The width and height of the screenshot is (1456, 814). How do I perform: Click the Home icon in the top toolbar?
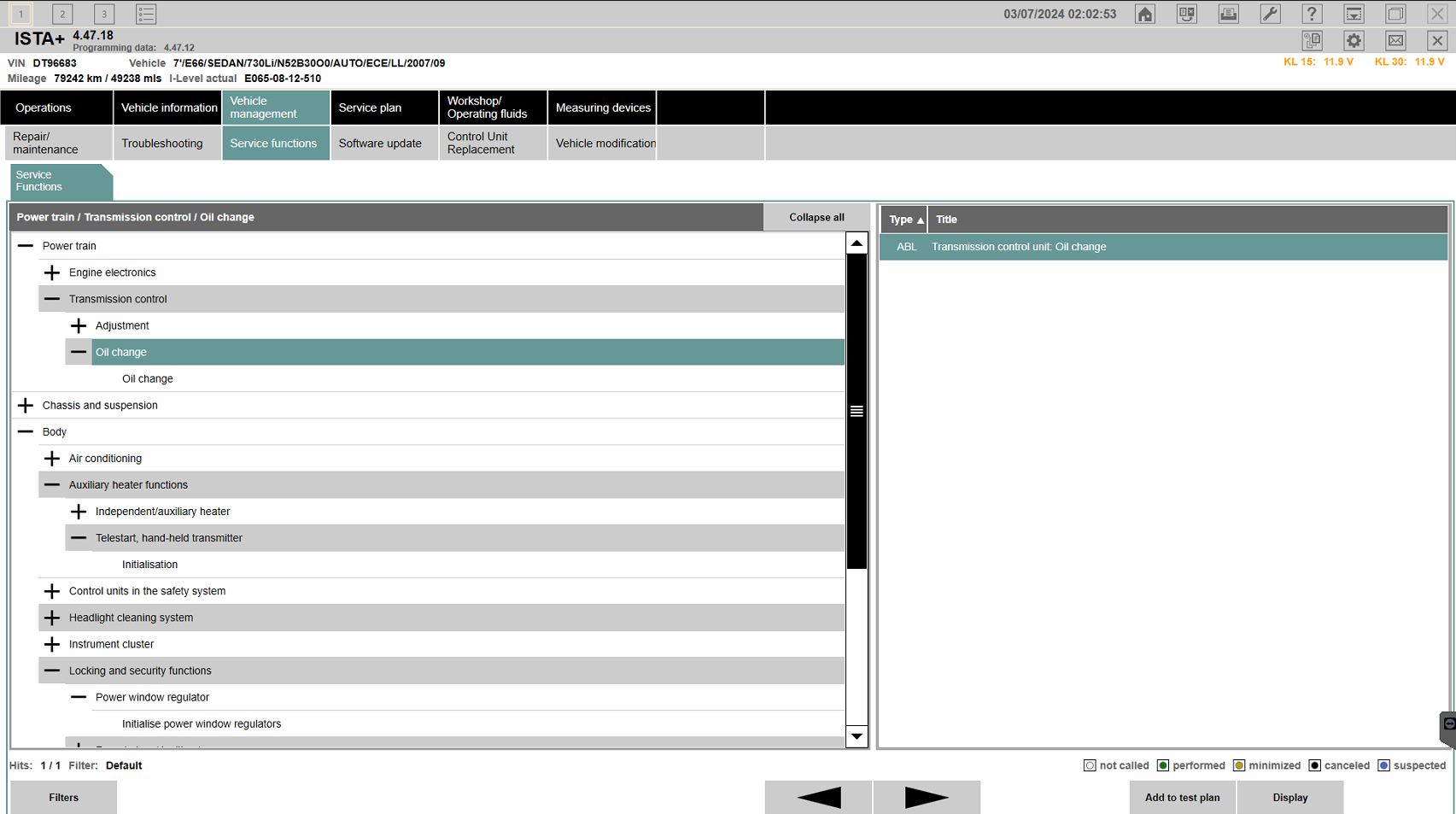click(x=1145, y=14)
